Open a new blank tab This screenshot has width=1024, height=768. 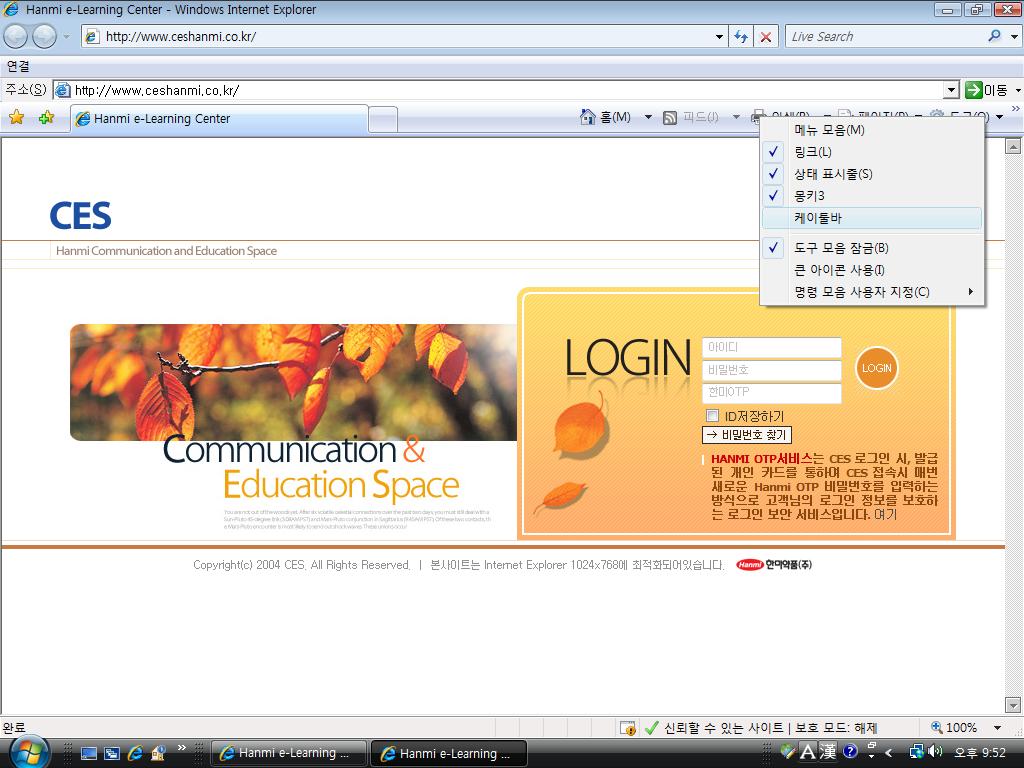coord(383,120)
